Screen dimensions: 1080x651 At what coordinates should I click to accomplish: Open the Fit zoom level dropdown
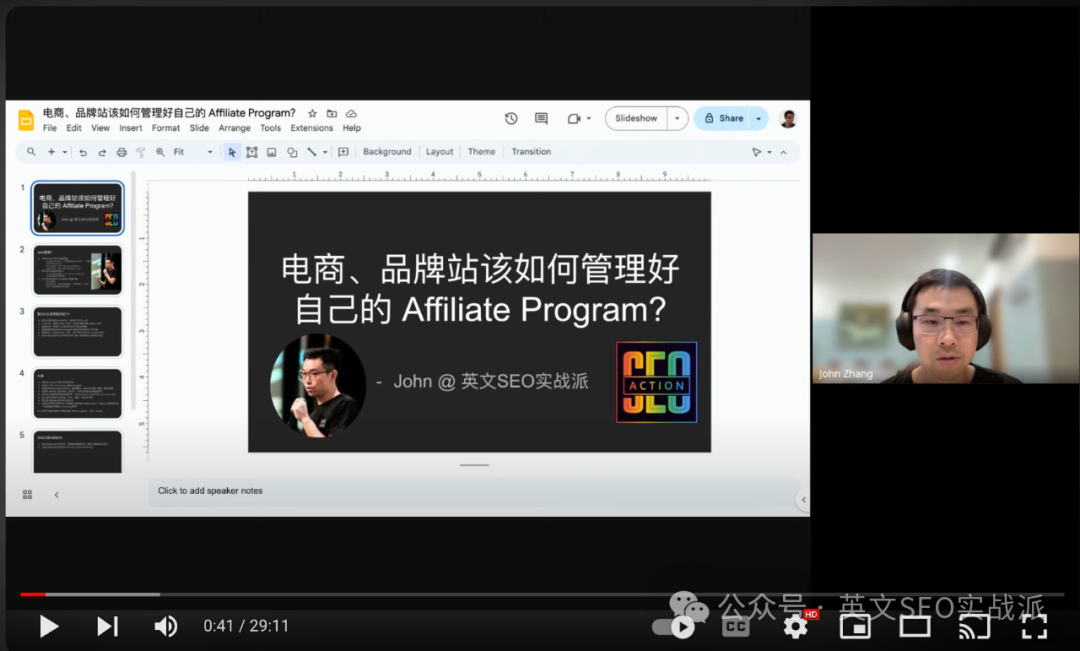tap(193, 152)
